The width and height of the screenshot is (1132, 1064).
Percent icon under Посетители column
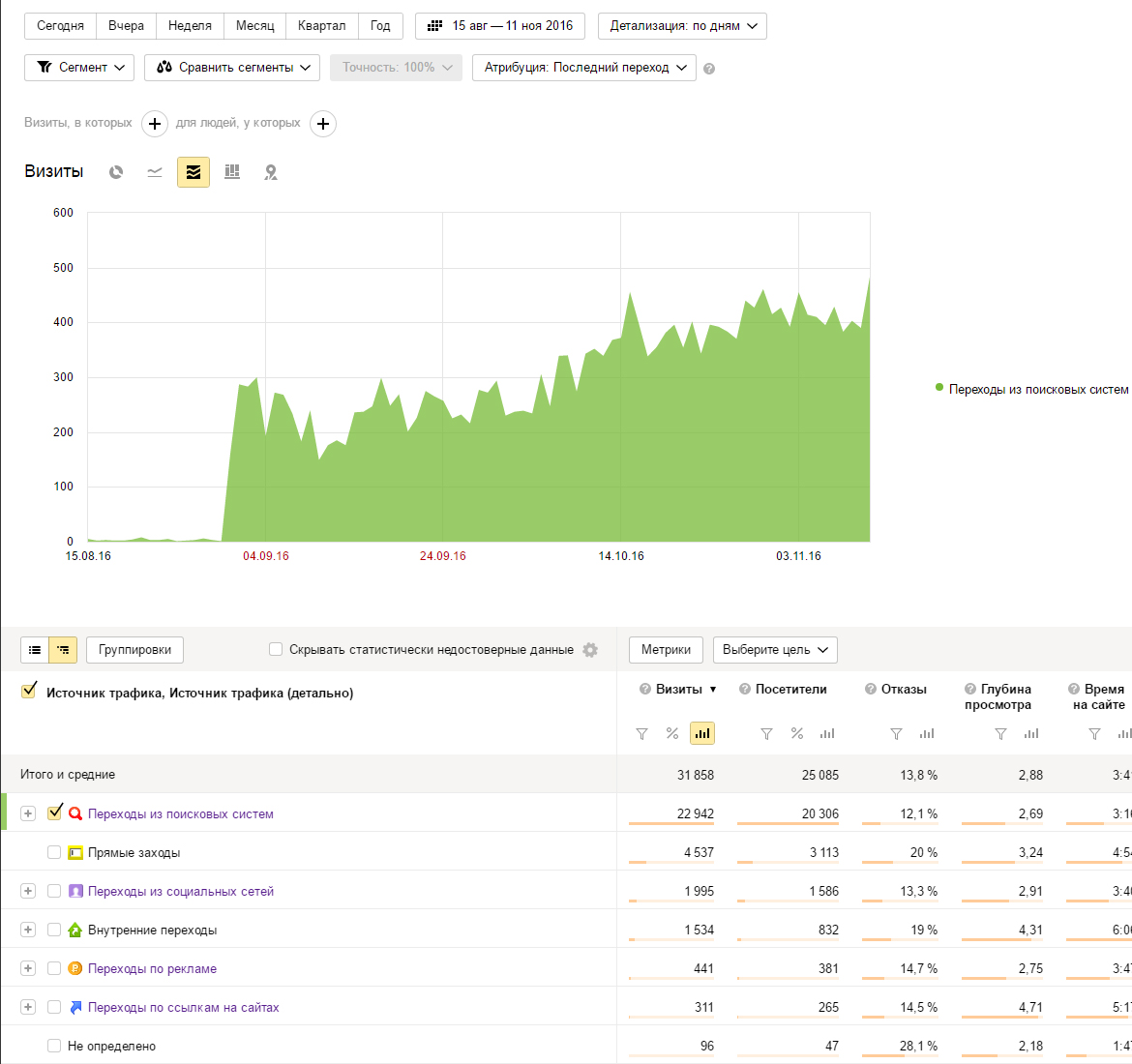tap(797, 733)
